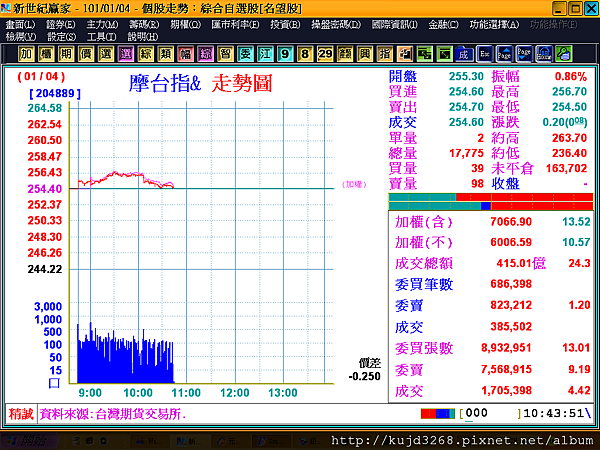Screen dimensions: 600x450
Task: Click the Esc toolbar button icon
Action: [484, 54]
